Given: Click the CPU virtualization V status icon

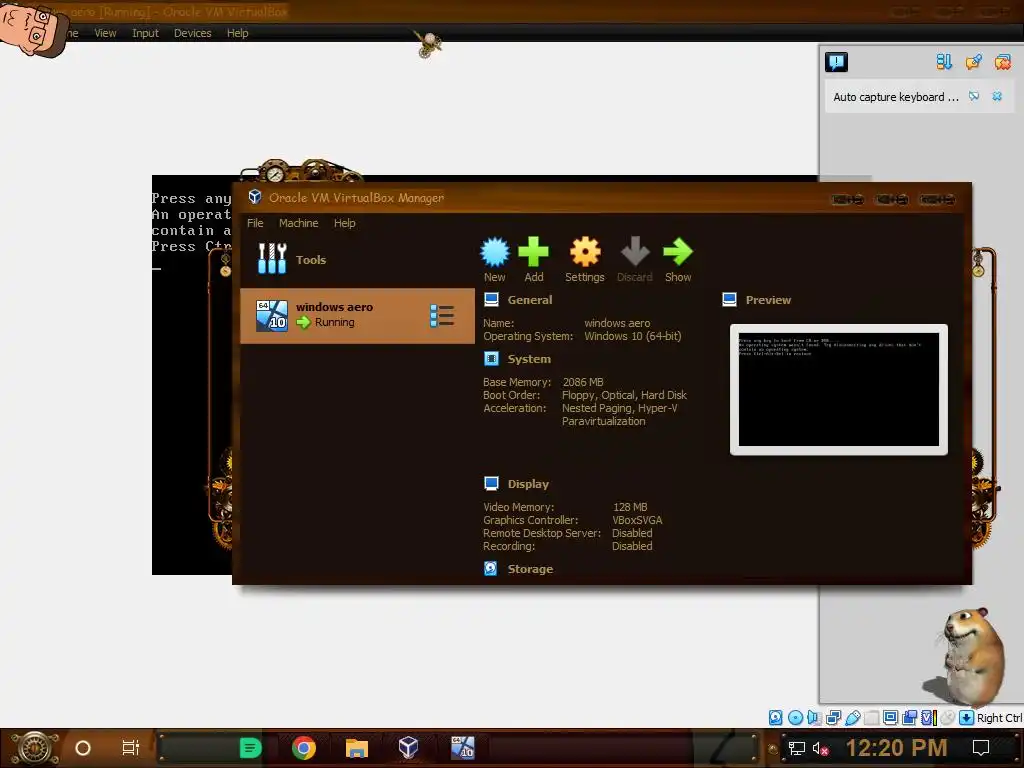Looking at the screenshot, I should pyautogui.click(x=929, y=718).
